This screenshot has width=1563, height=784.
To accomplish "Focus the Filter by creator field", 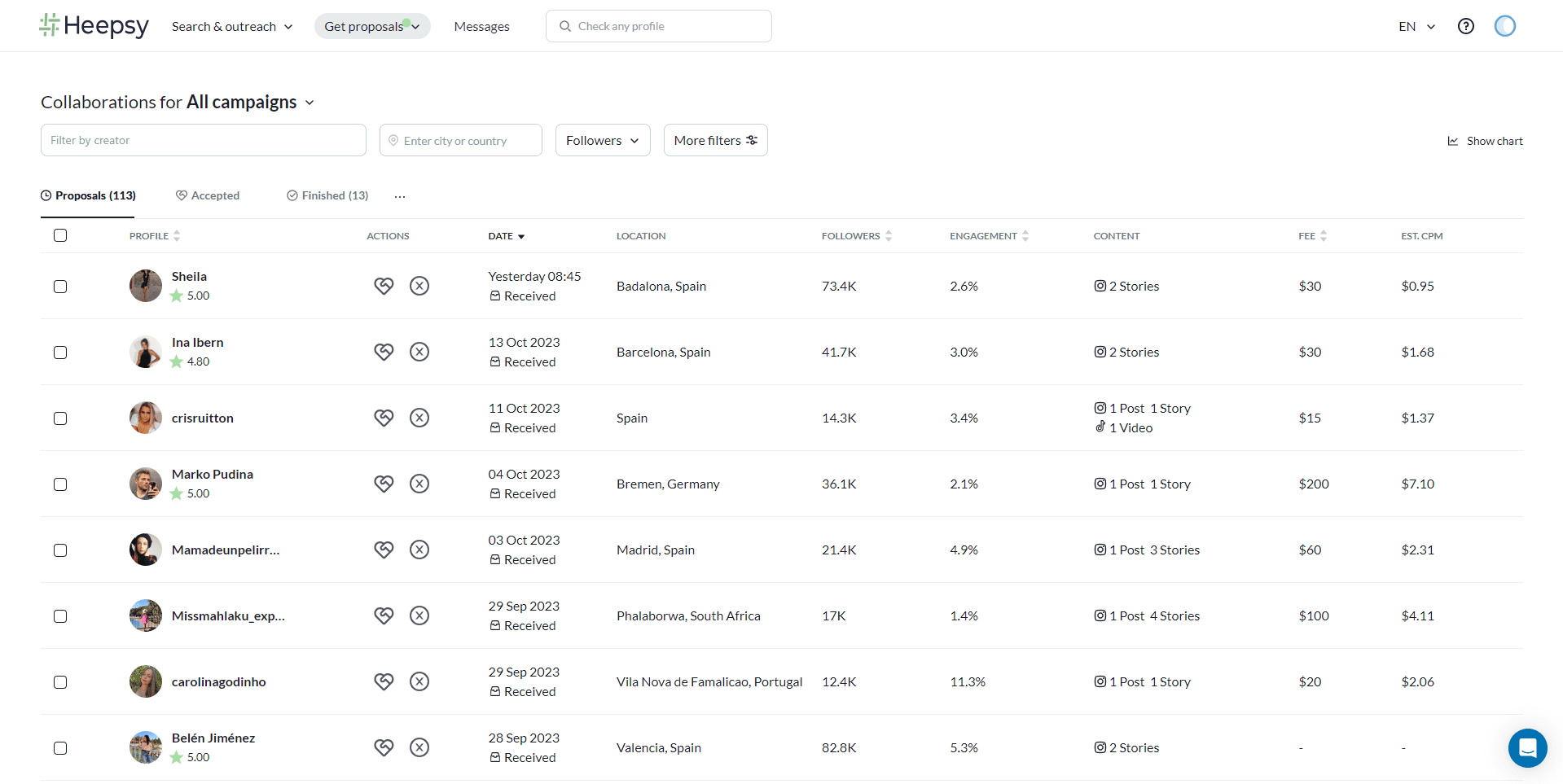I will (204, 140).
